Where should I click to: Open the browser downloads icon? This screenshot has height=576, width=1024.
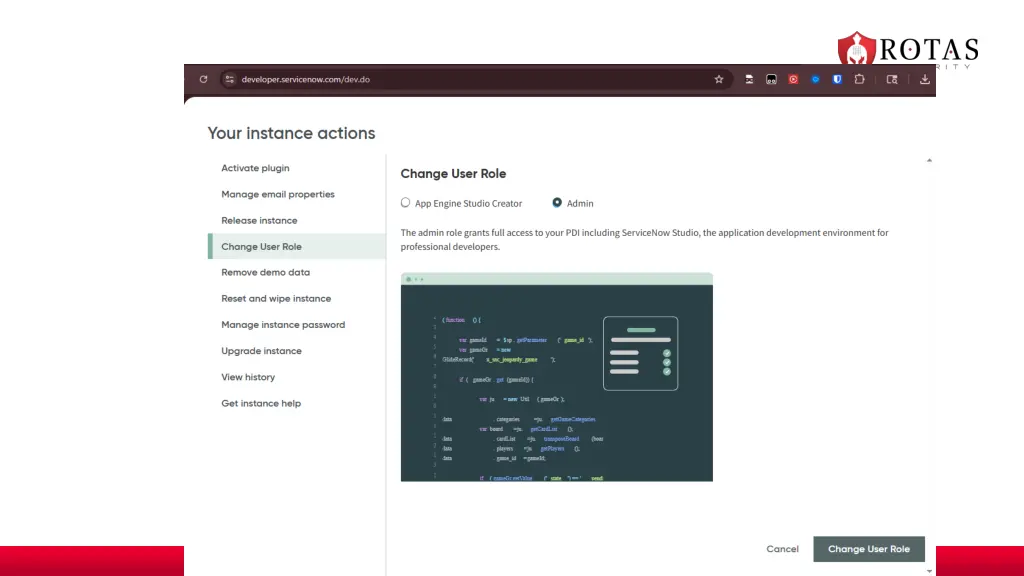pos(925,79)
